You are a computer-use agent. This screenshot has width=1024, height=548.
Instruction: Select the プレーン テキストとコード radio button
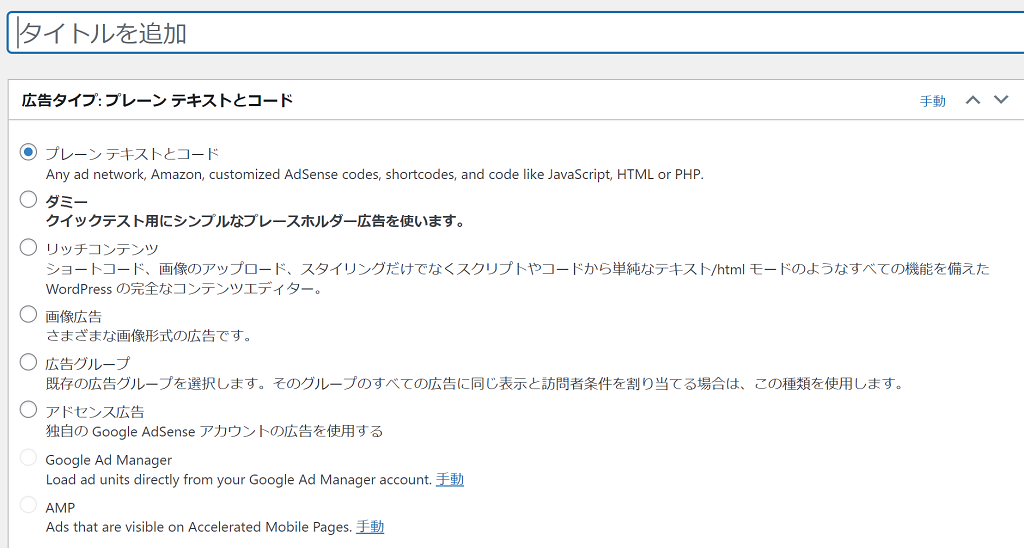point(28,152)
